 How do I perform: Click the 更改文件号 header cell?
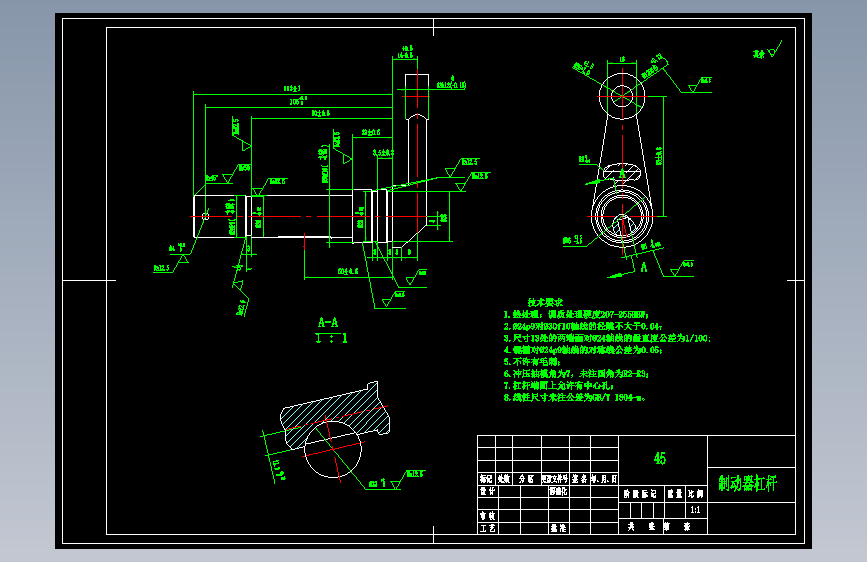555,478
